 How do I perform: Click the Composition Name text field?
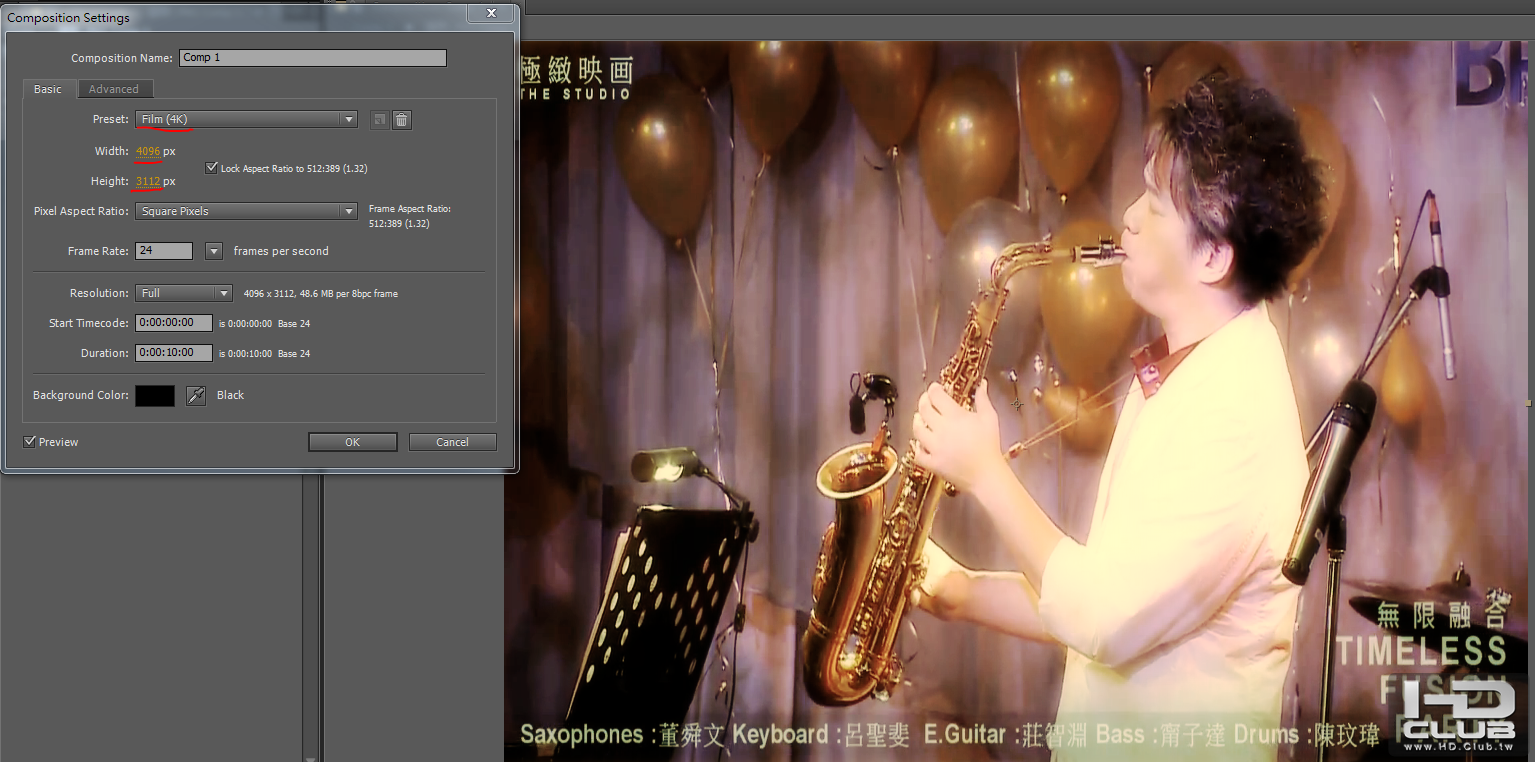(312, 58)
